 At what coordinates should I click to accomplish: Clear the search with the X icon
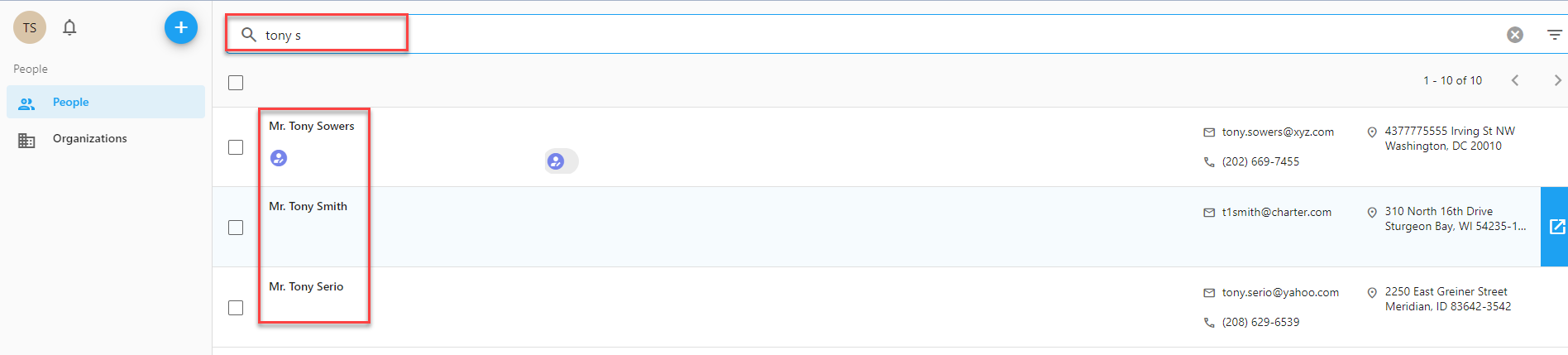pyautogui.click(x=1515, y=35)
